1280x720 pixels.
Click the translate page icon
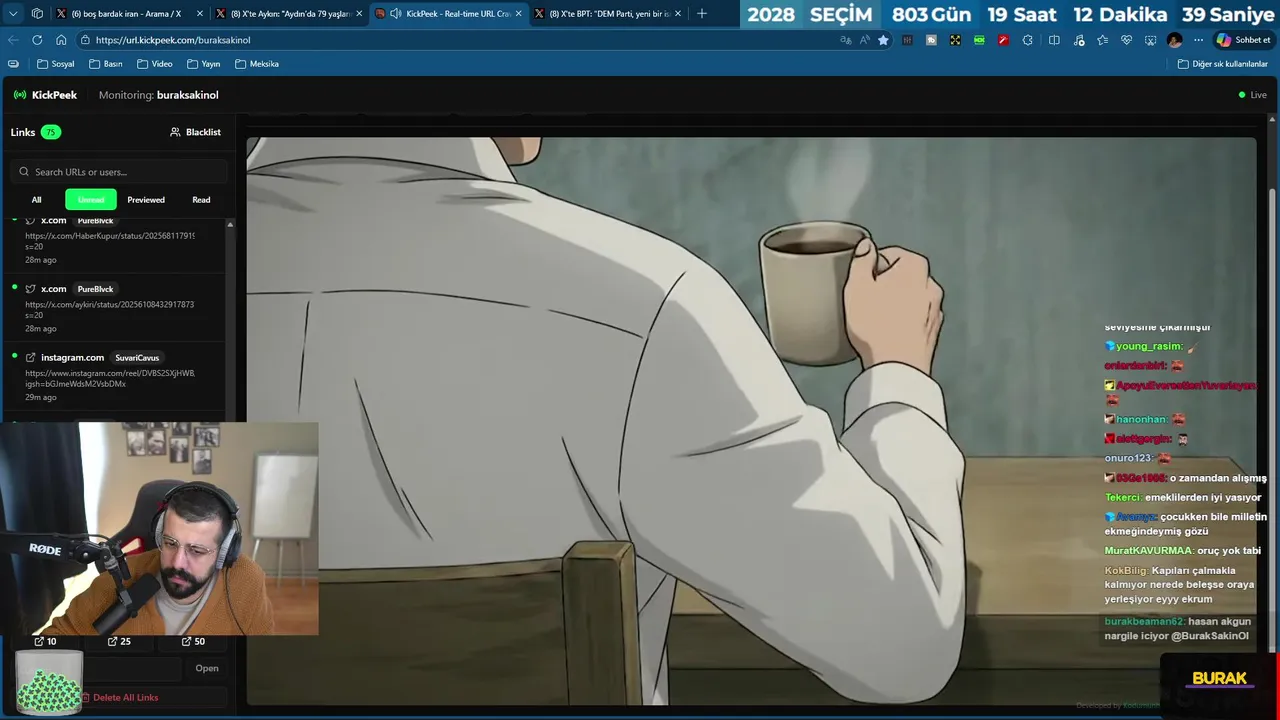coord(846,40)
